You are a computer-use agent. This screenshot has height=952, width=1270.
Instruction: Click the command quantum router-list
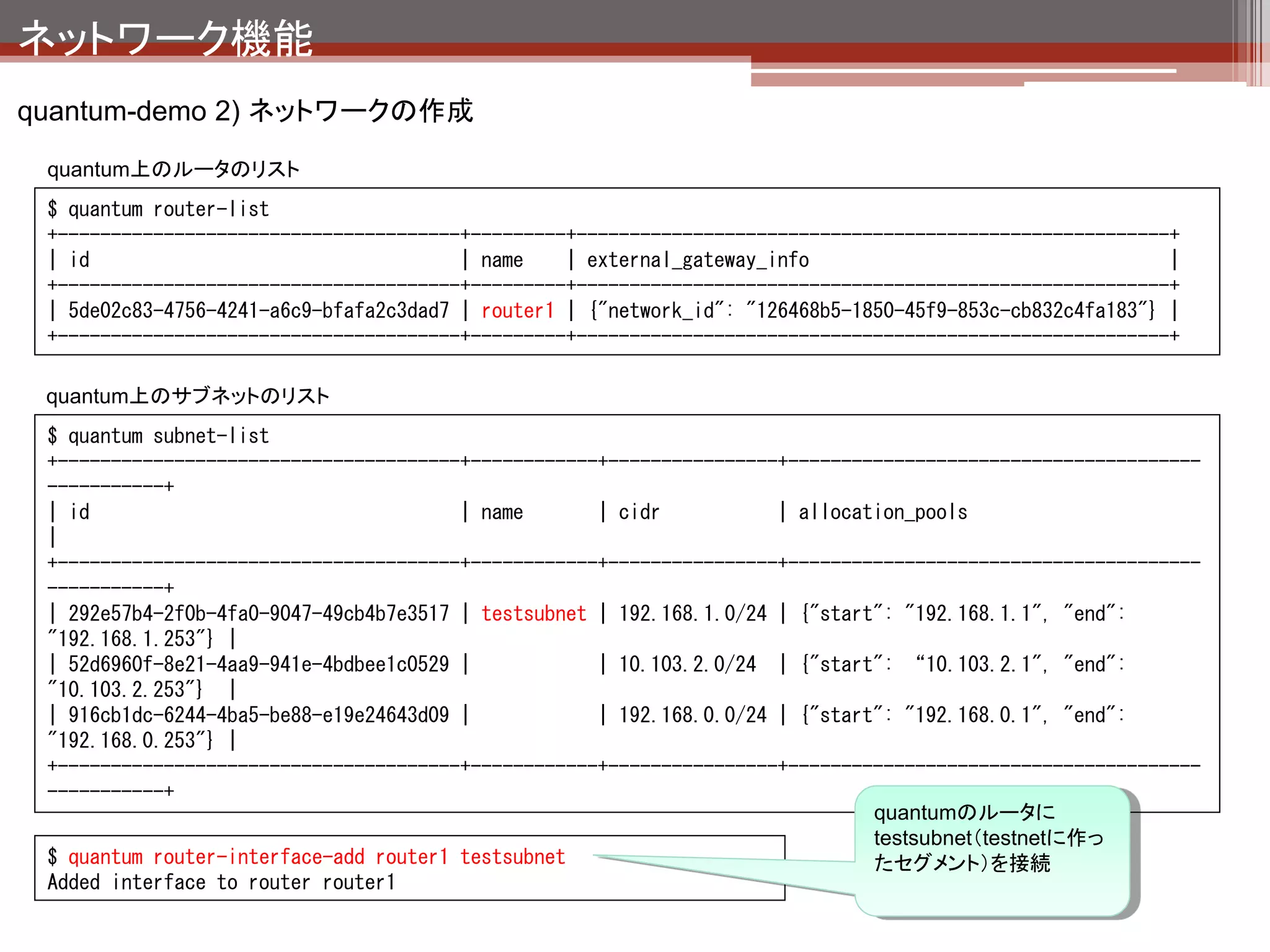pos(169,209)
